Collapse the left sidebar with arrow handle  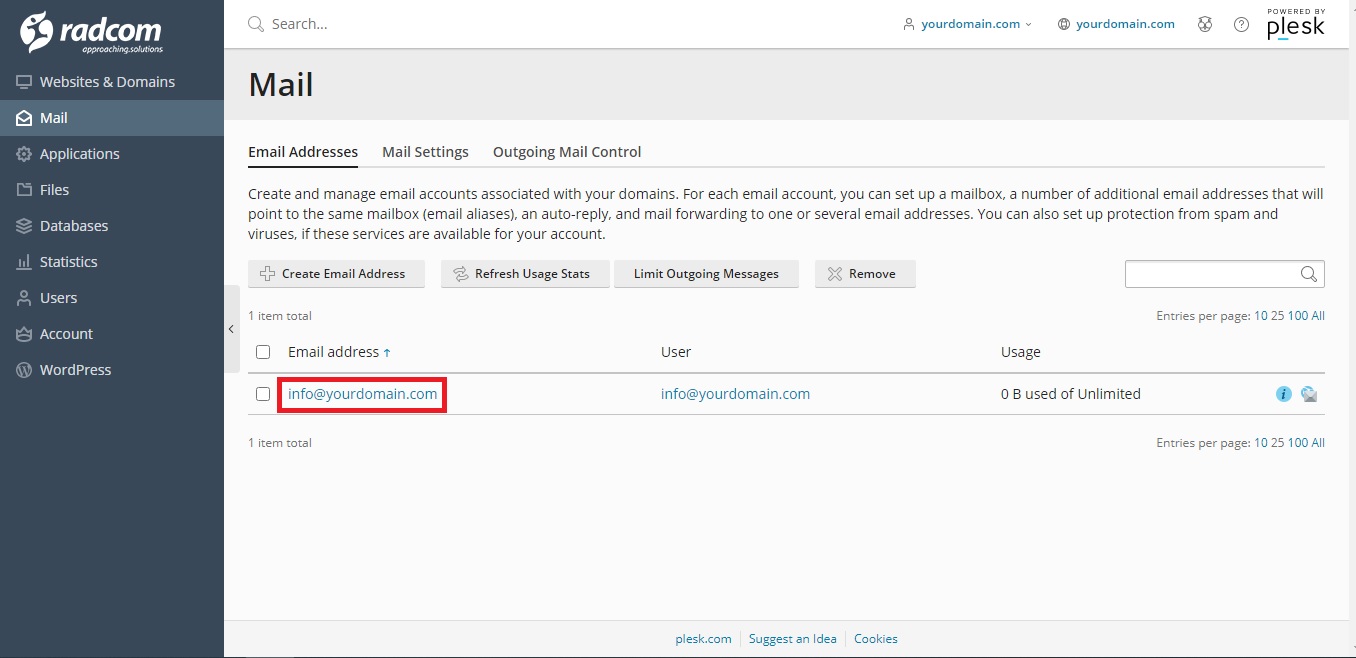click(231, 329)
